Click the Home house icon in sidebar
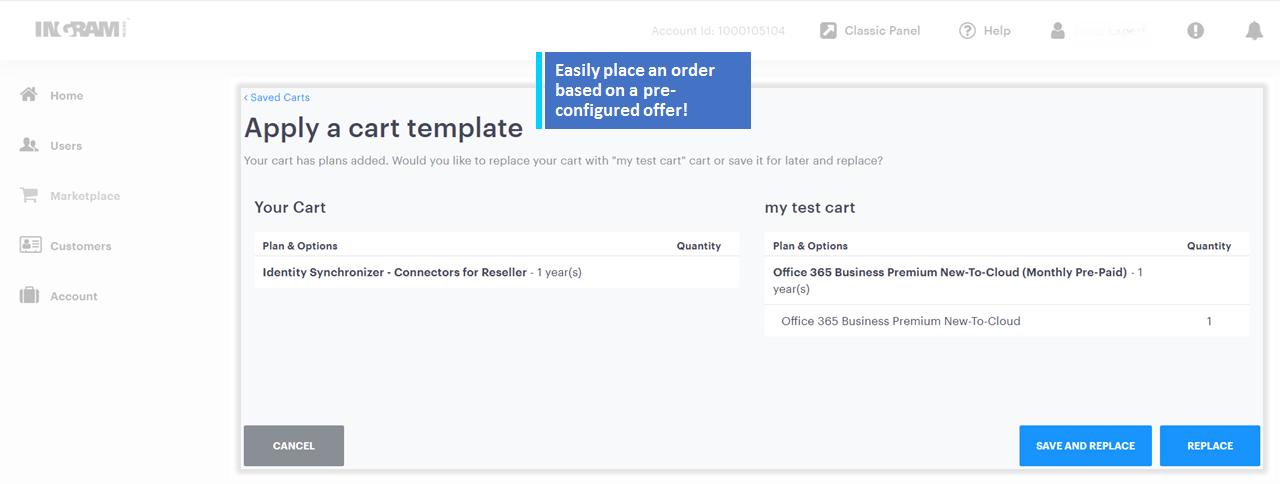1280x484 pixels. [x=29, y=95]
